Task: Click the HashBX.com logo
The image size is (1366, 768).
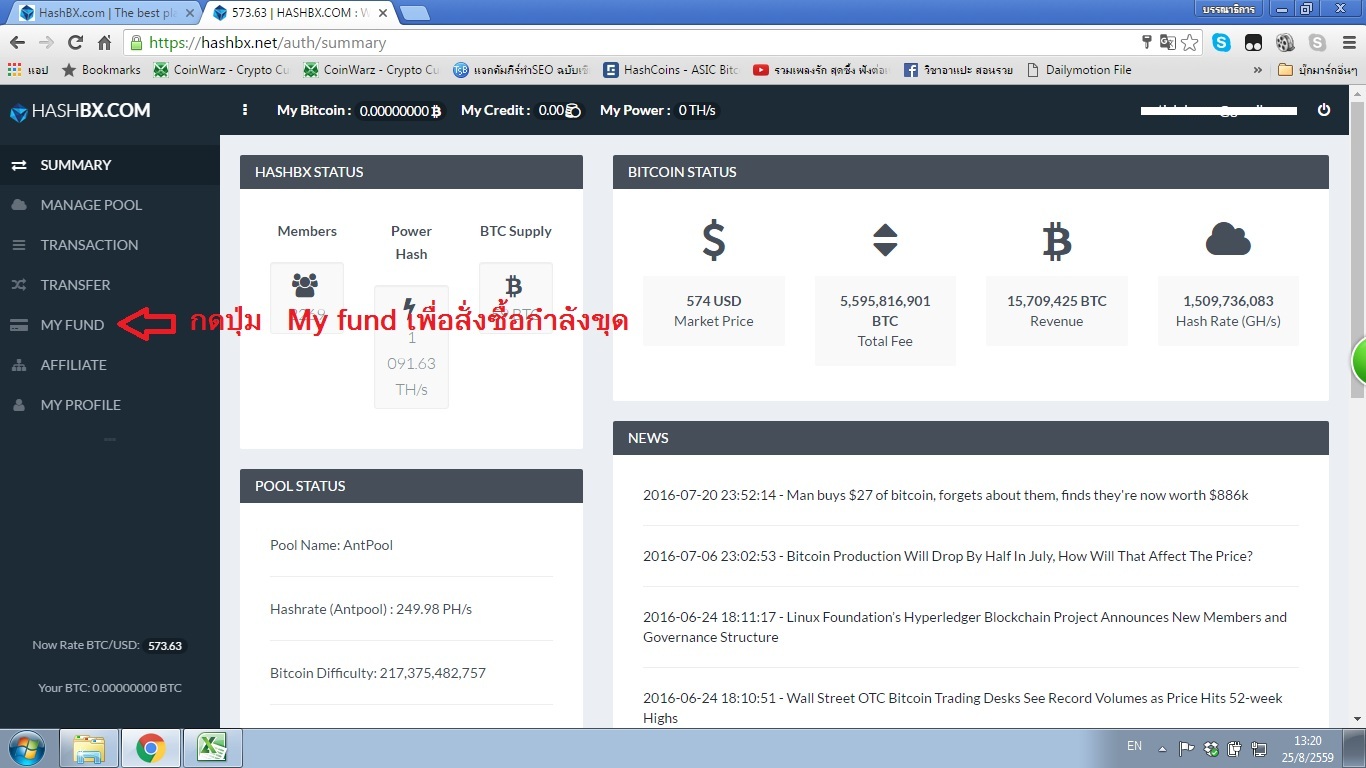Action: [80, 111]
